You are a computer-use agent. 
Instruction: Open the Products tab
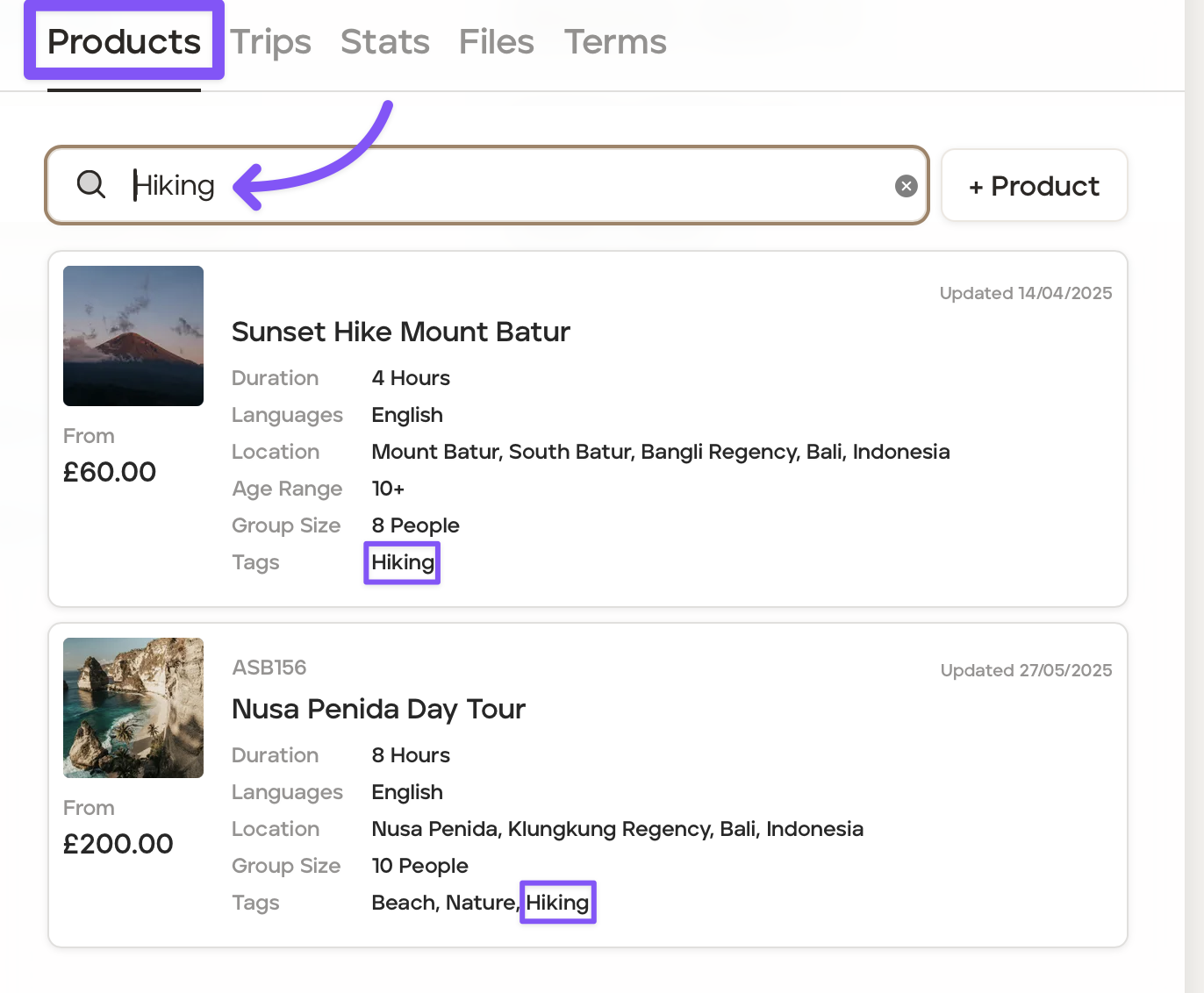(x=124, y=42)
